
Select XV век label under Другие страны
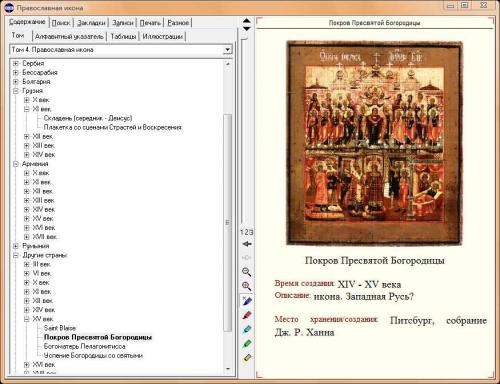[43, 319]
